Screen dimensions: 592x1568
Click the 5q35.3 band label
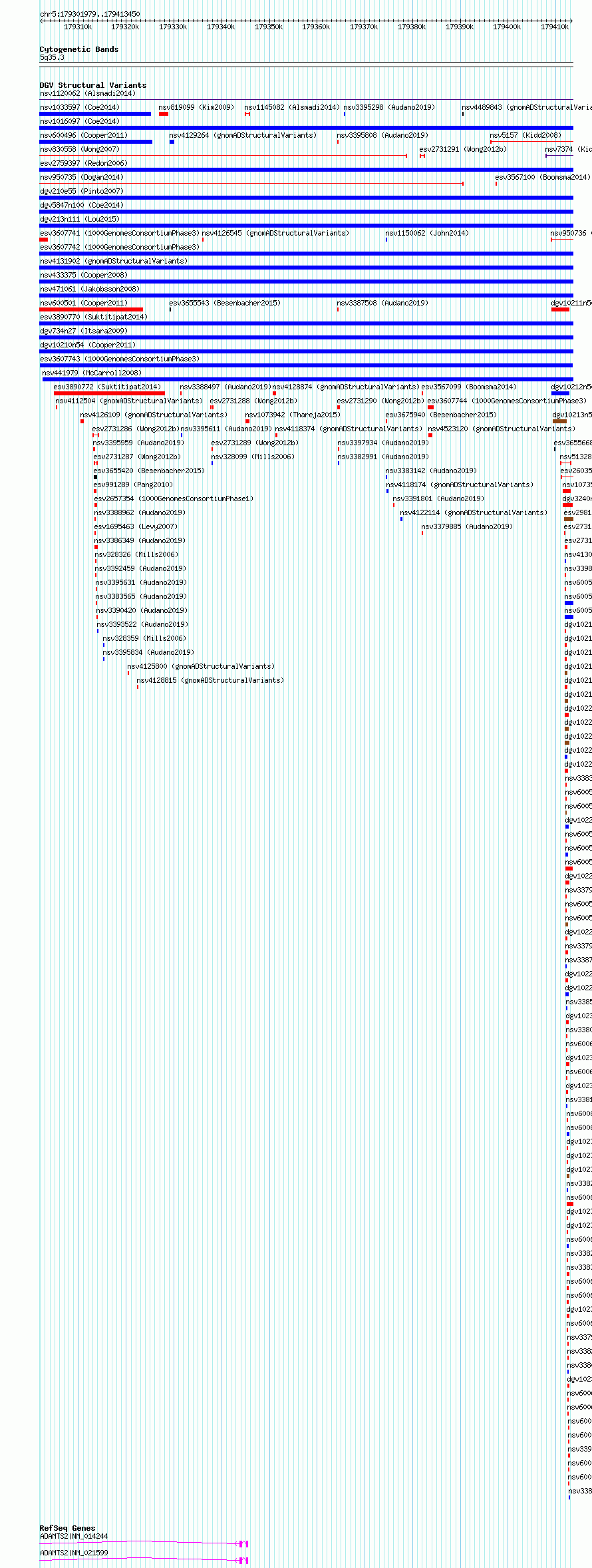52,58
